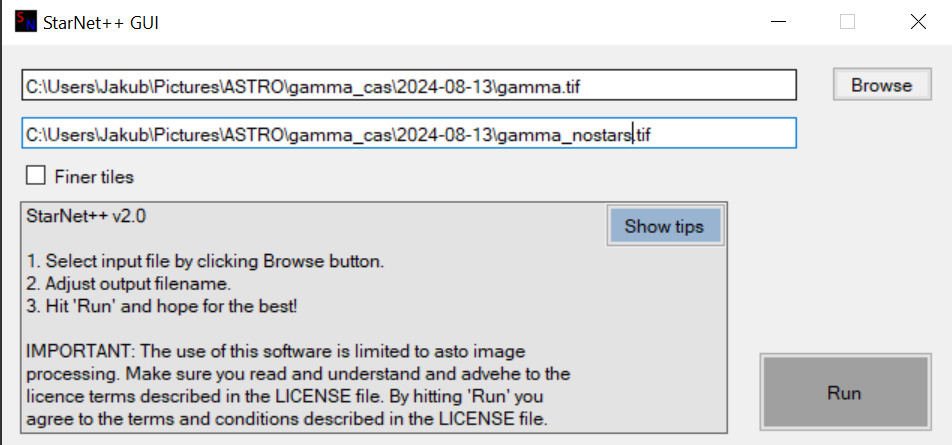
Task: Click the StarNet++ app icon in title bar
Action: coord(26,22)
